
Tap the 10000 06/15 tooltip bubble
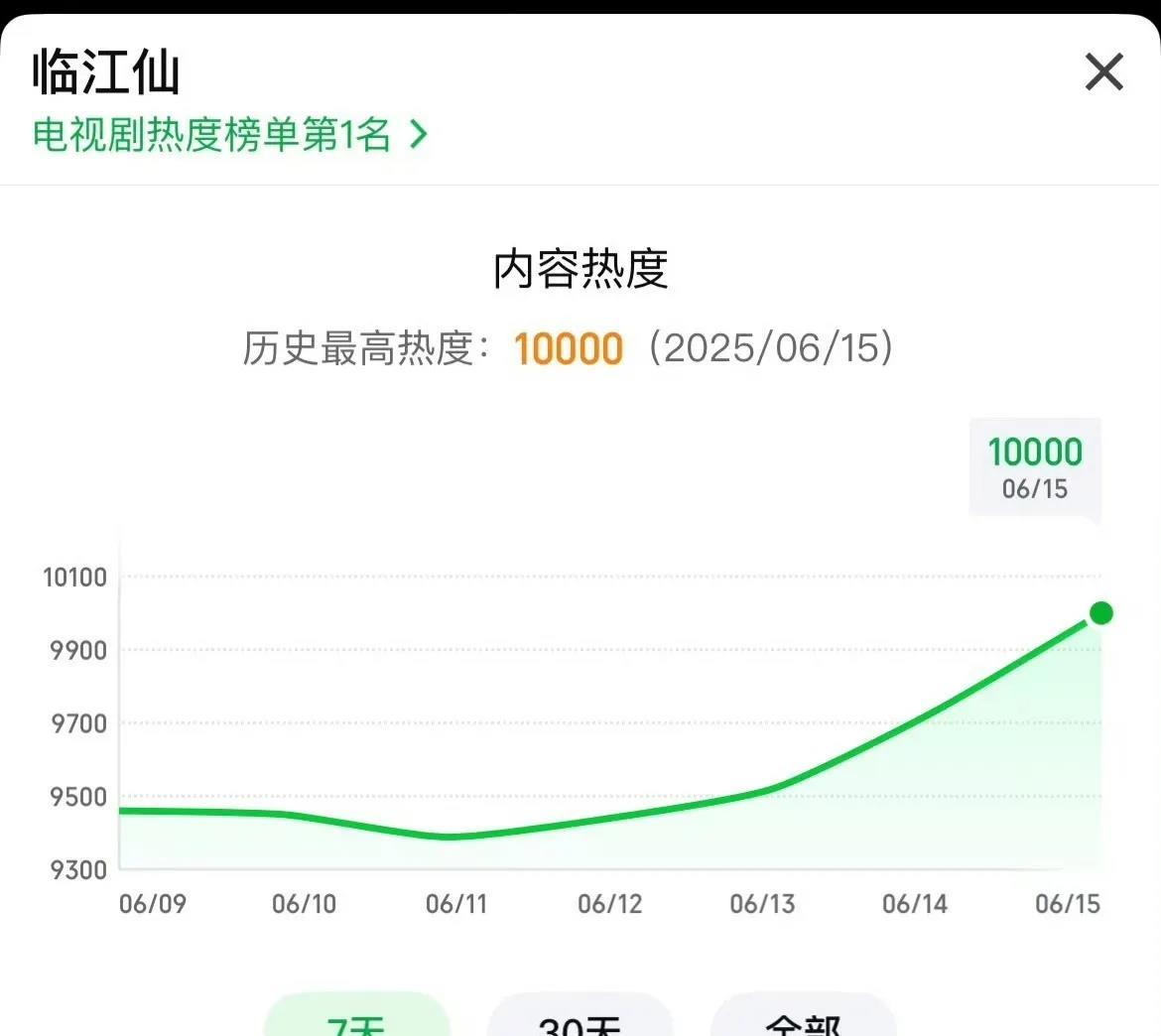click(1035, 467)
